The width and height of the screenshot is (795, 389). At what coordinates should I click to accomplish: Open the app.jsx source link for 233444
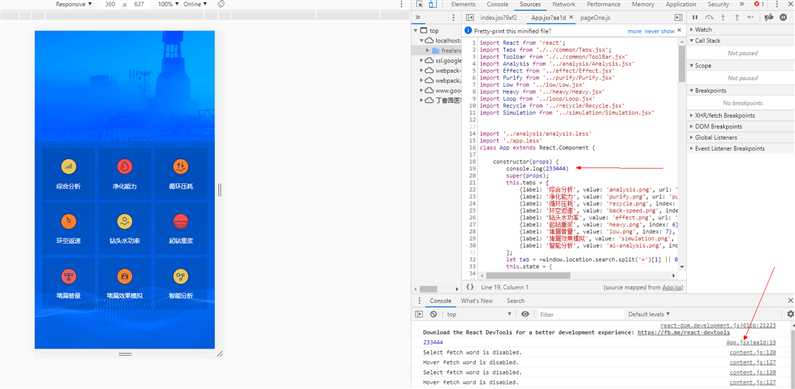click(x=751, y=343)
